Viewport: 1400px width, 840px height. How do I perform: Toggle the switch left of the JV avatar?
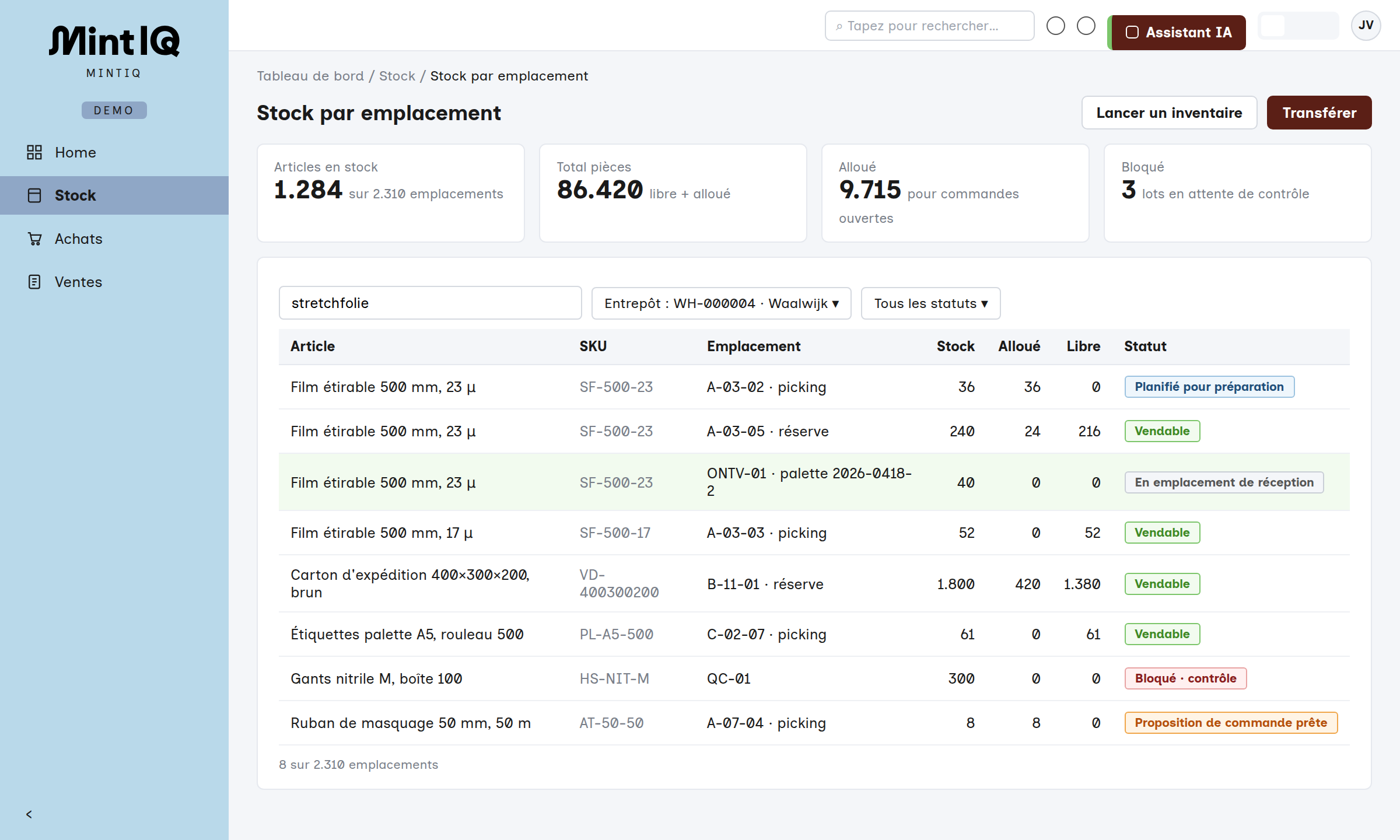click(x=1298, y=26)
